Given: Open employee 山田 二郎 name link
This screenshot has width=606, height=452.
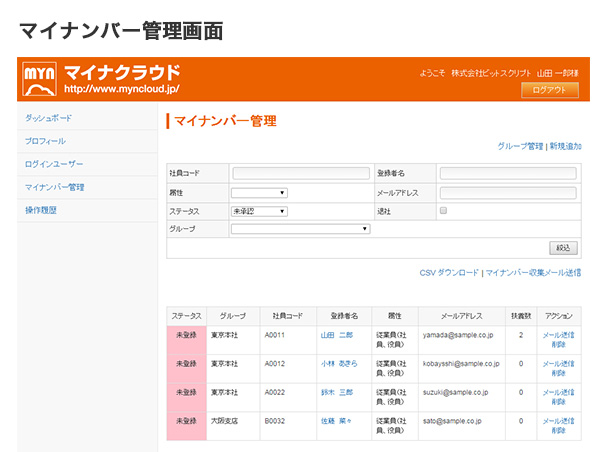Looking at the screenshot, I should pyautogui.click(x=336, y=335).
